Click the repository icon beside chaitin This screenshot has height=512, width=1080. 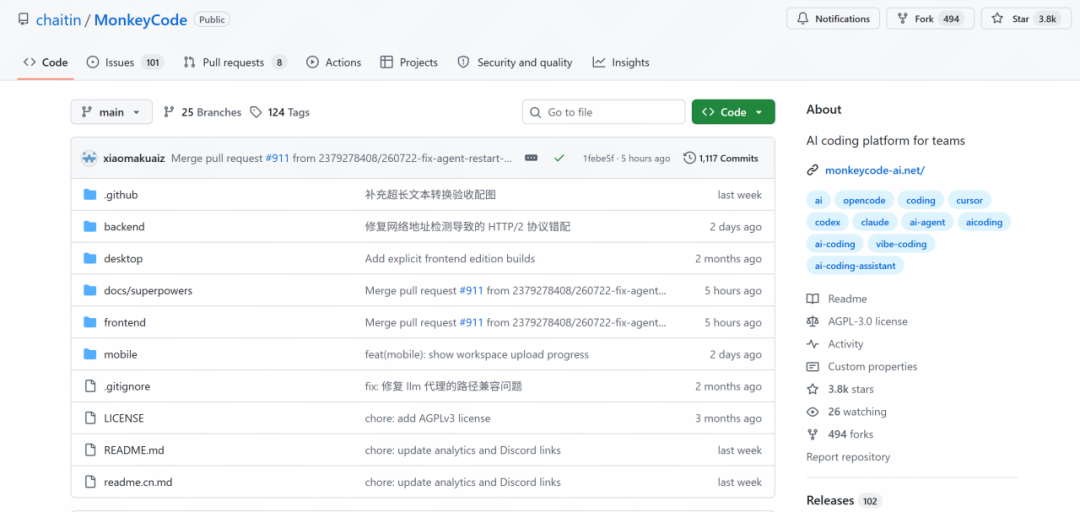click(24, 20)
